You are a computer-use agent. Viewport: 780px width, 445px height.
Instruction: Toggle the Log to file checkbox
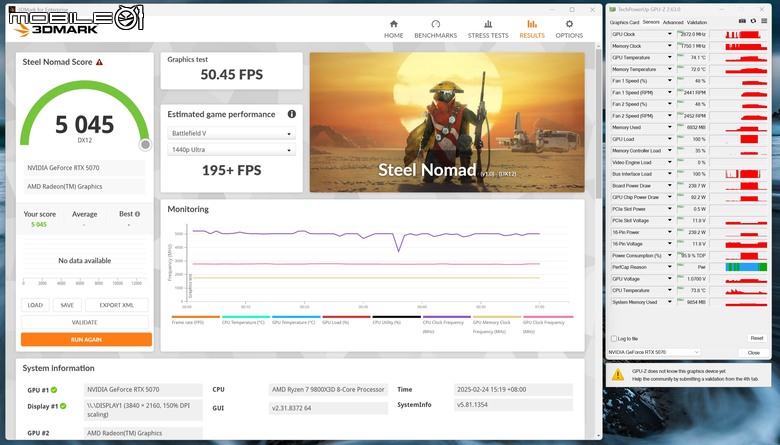tap(614, 339)
